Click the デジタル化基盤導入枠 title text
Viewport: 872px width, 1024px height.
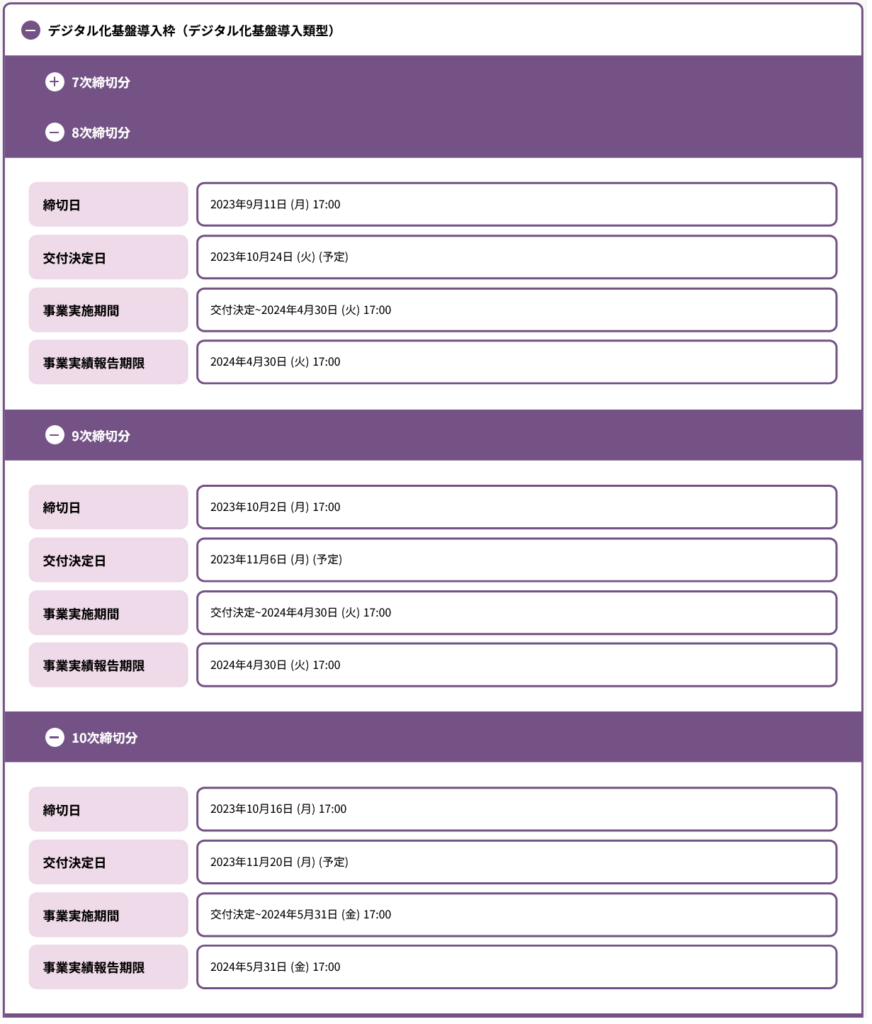coord(191,31)
